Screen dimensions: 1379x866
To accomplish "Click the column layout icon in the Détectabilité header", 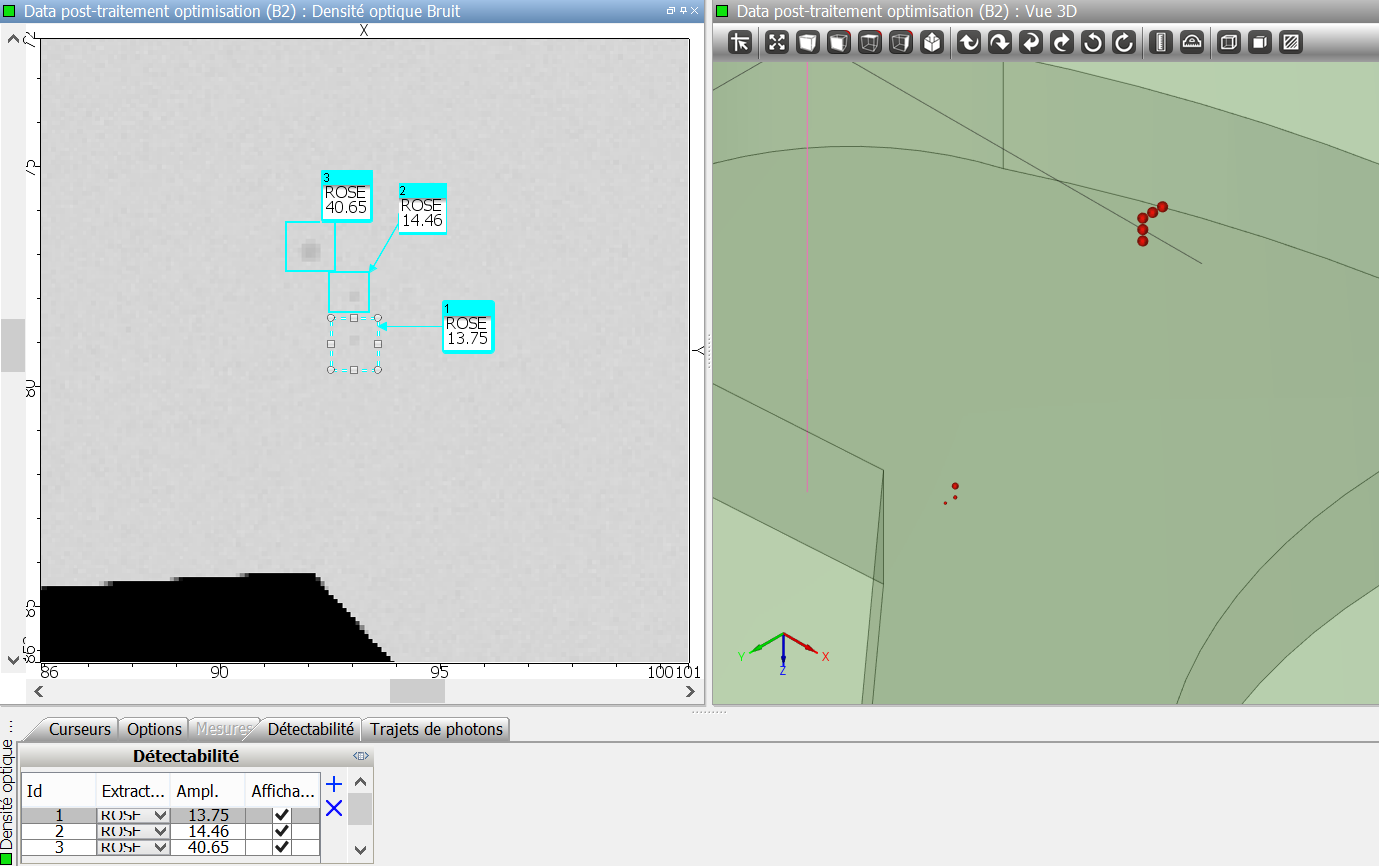I will [x=361, y=757].
